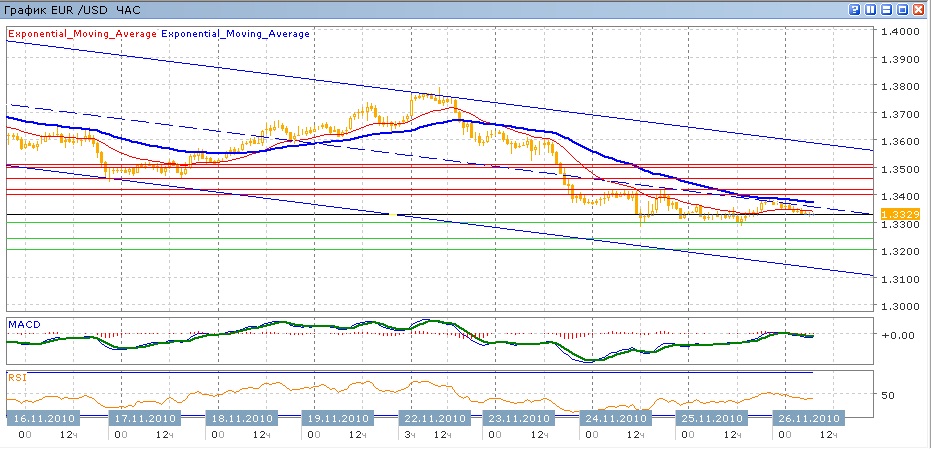Open the help question mark icon
This screenshot has height=449, width=933.
click(855, 9)
